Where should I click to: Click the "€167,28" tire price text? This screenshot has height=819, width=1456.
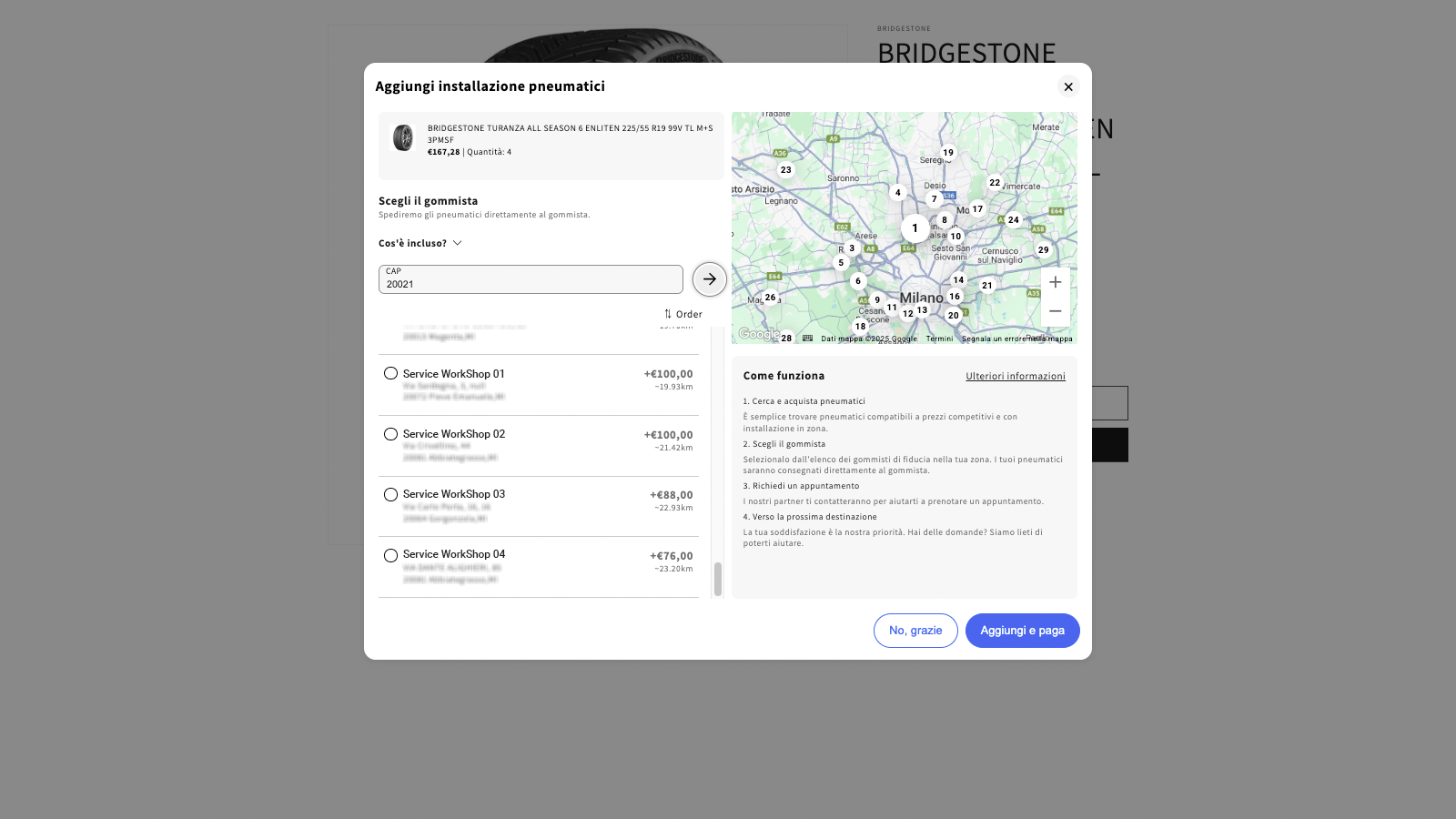444,152
